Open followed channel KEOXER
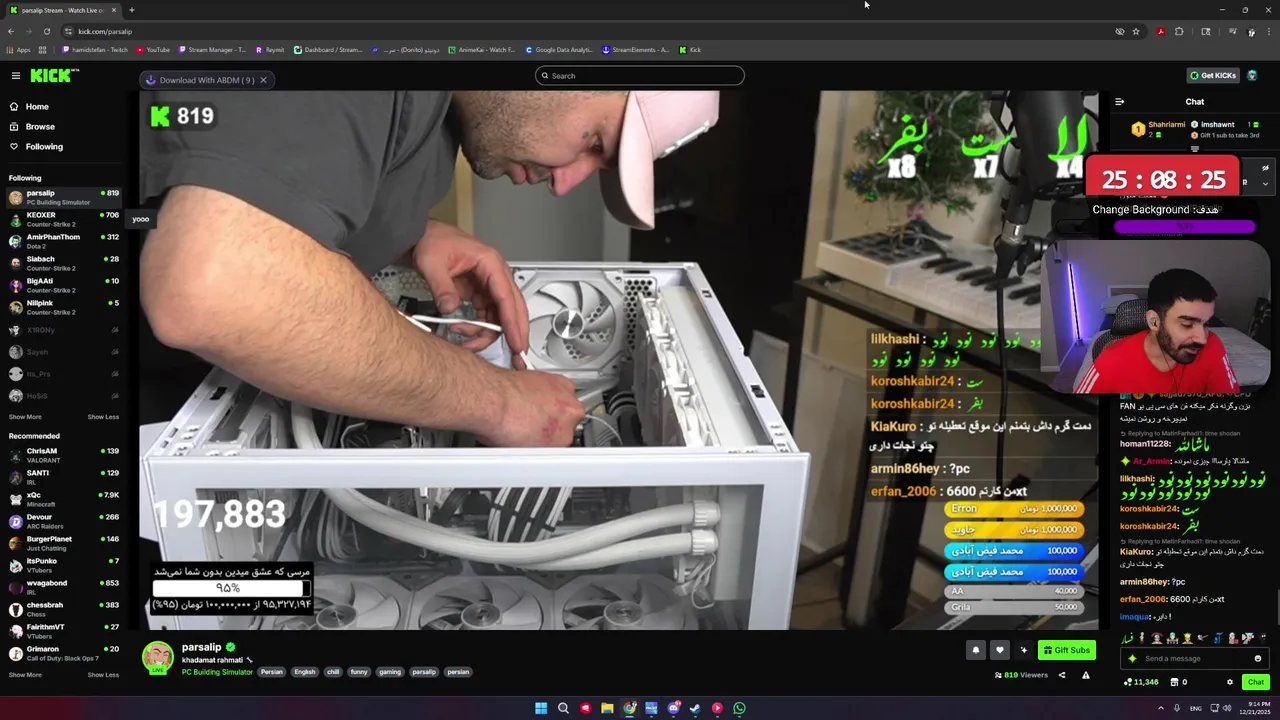 62,219
